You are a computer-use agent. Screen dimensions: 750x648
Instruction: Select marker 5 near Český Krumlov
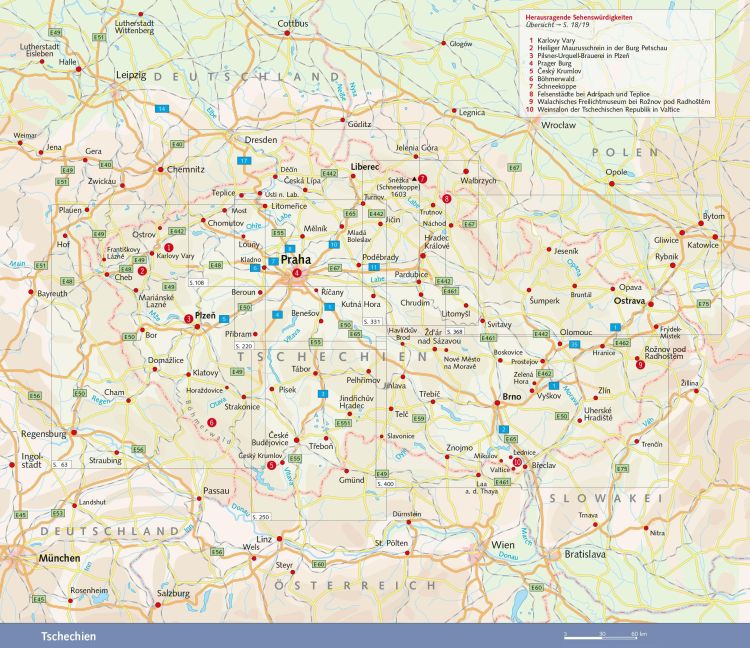click(x=271, y=463)
